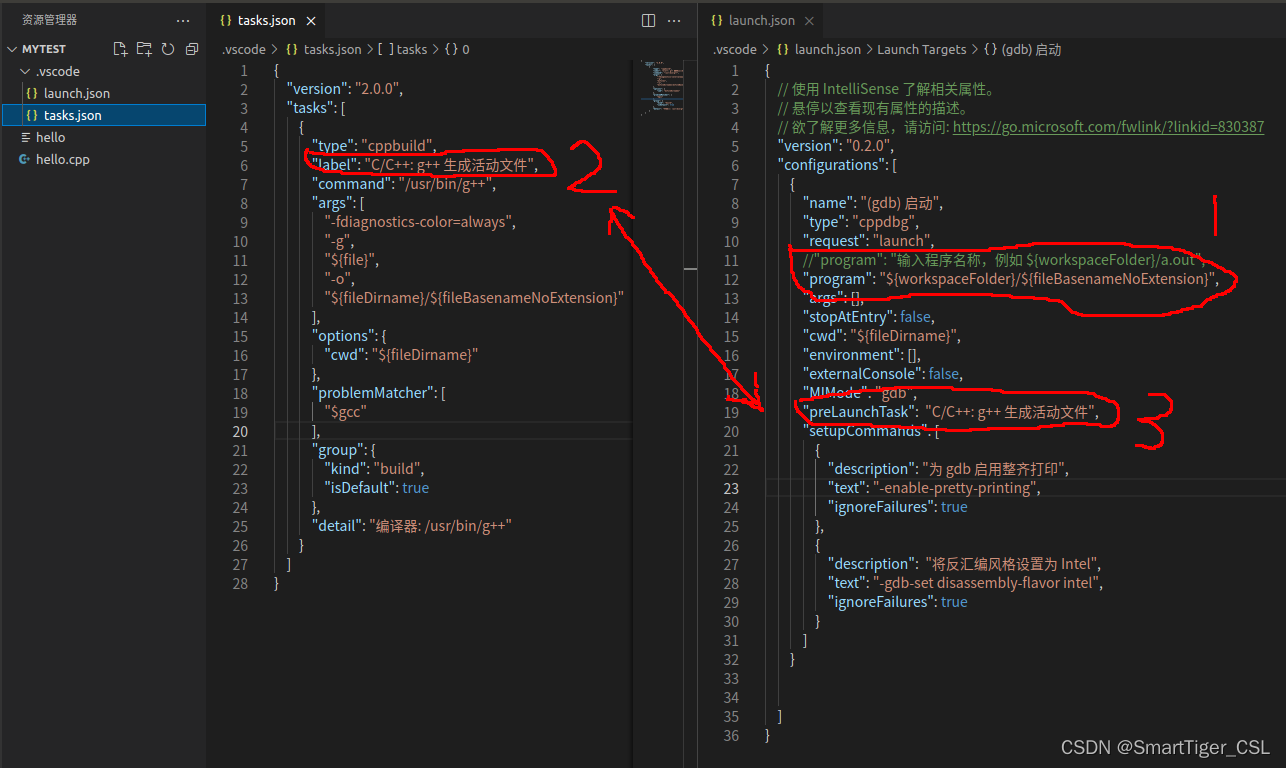Click the "externalConsole" false value
Screen dimensions: 1286x768
[x=944, y=374]
